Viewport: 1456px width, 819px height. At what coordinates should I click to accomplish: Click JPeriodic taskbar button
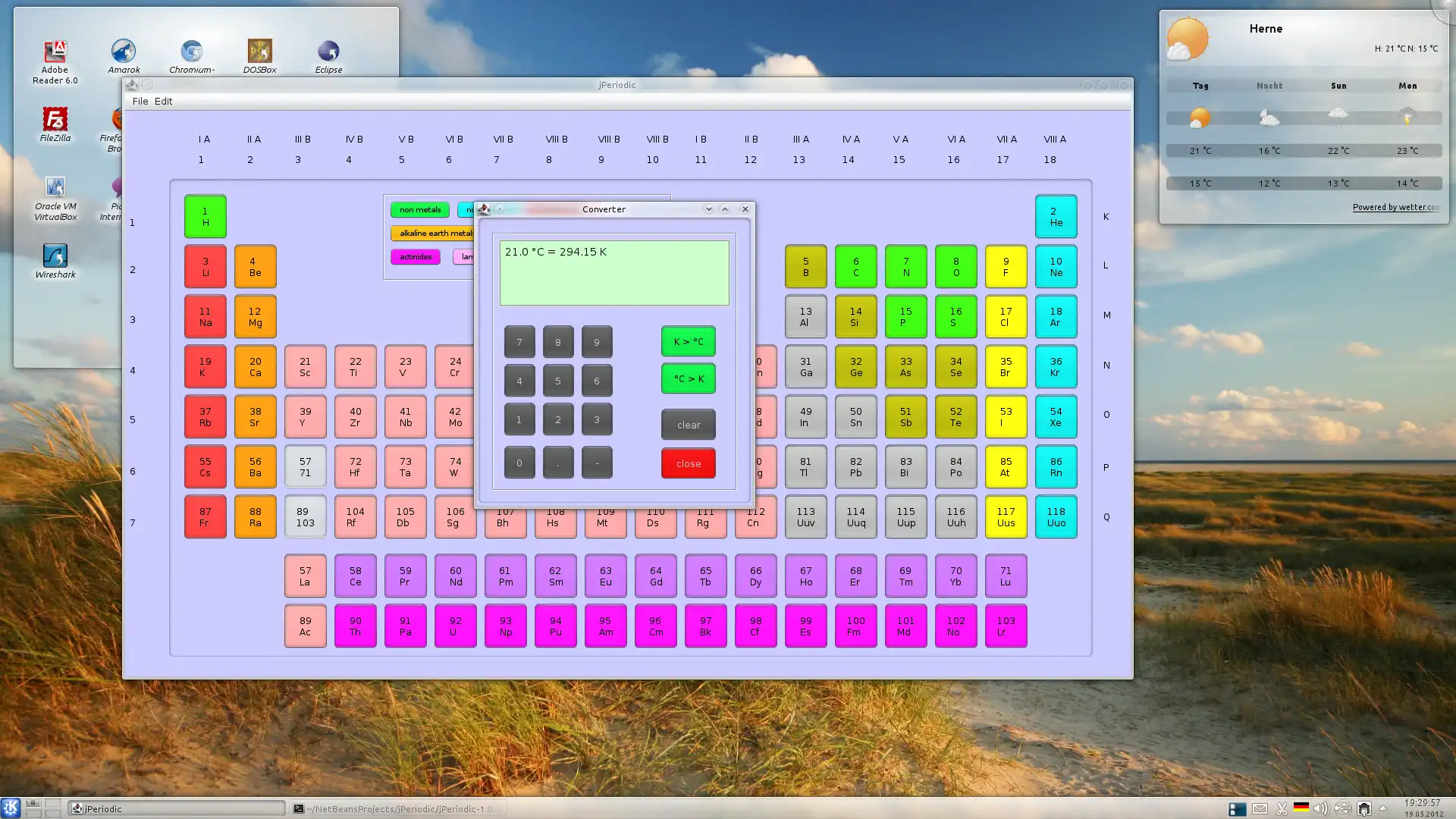coord(175,808)
